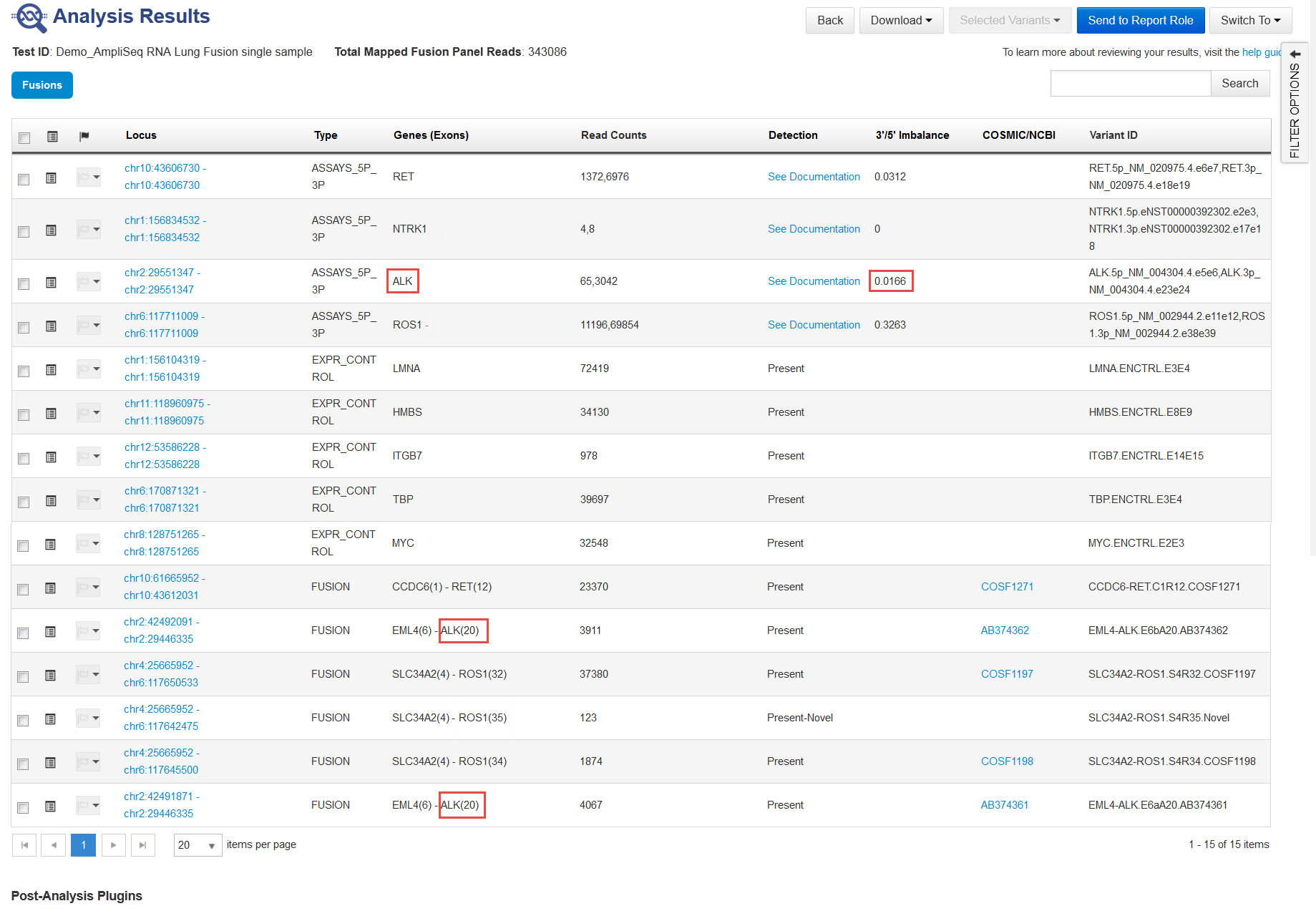Check the select-all checkbox in table header

point(24,137)
